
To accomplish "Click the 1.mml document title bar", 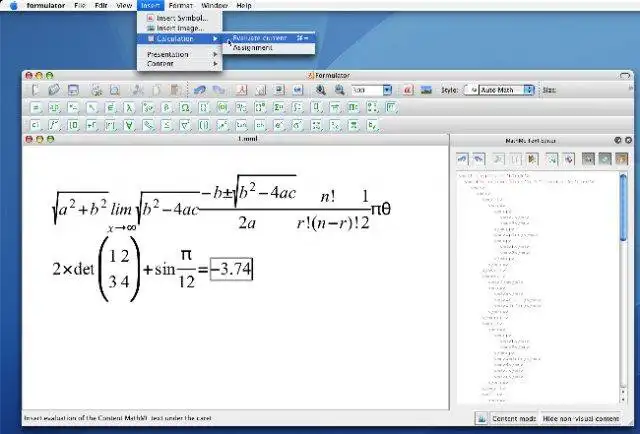I will coord(236,139).
